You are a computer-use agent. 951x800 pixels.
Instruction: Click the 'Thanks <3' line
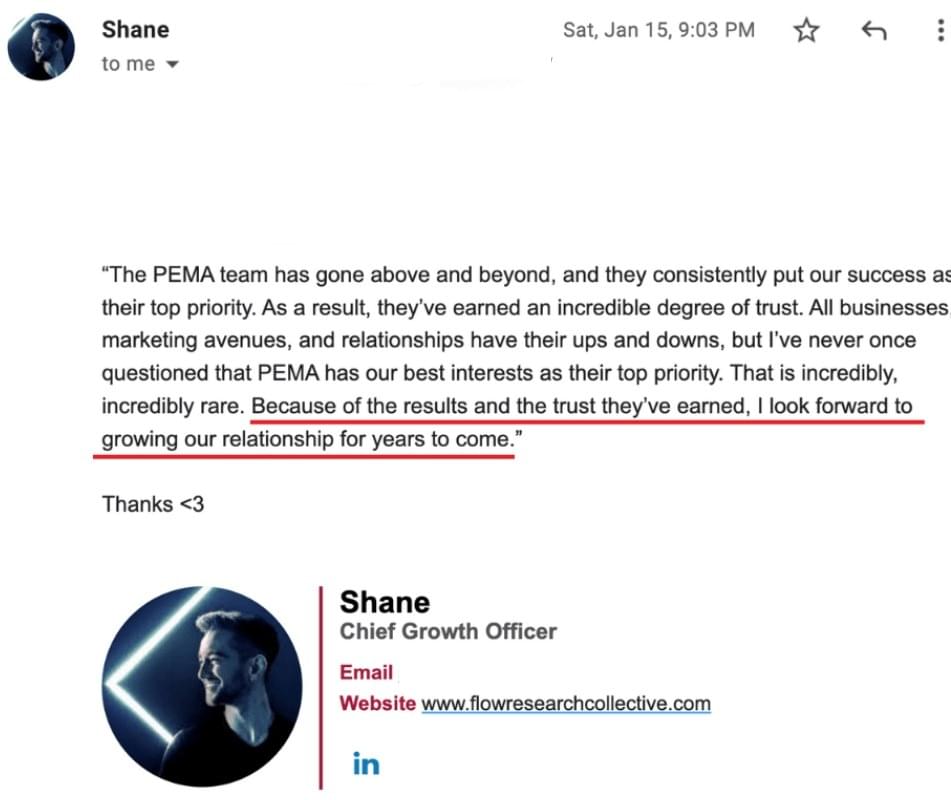[153, 504]
